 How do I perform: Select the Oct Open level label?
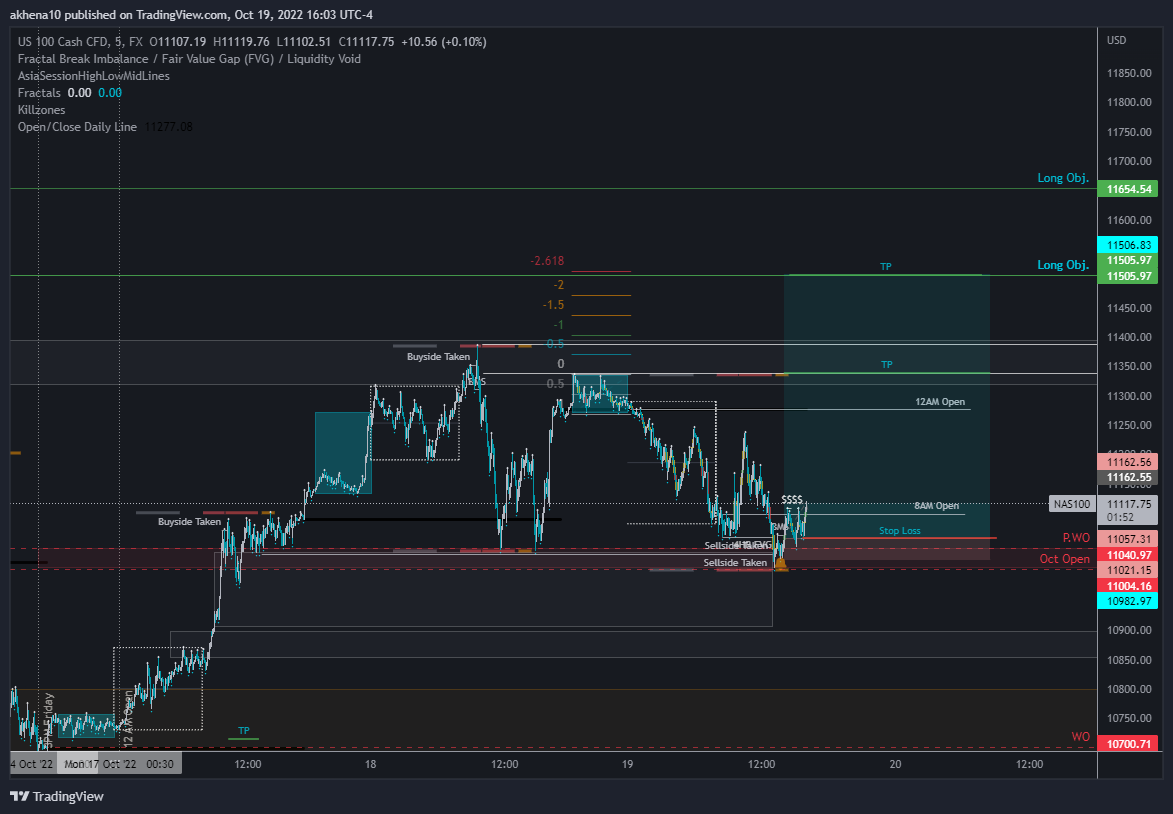click(1065, 559)
